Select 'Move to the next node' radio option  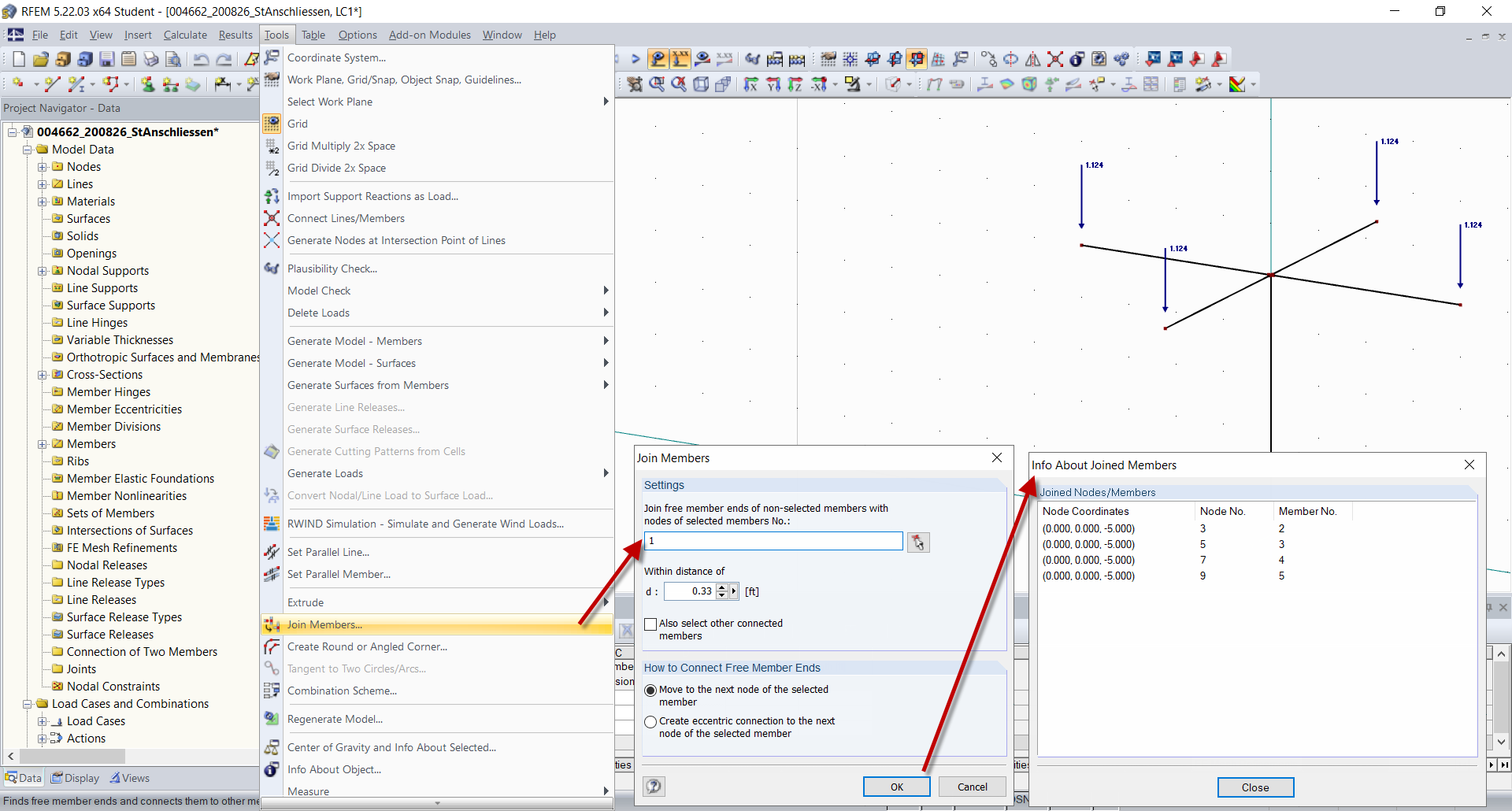[x=650, y=690]
